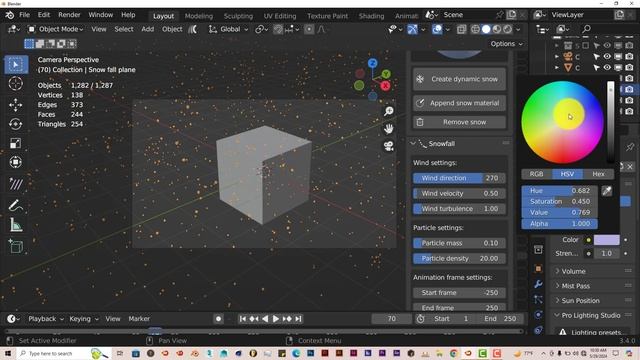Open the Particles properties tab icon

538,299
